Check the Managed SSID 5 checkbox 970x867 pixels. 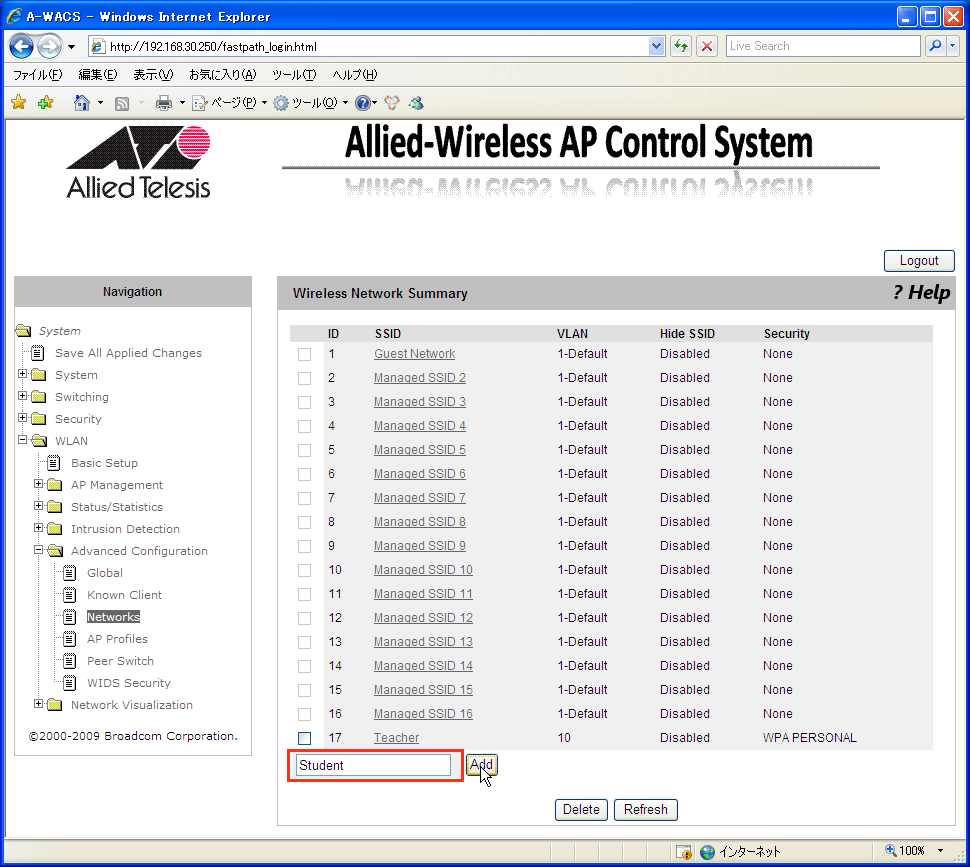point(304,450)
